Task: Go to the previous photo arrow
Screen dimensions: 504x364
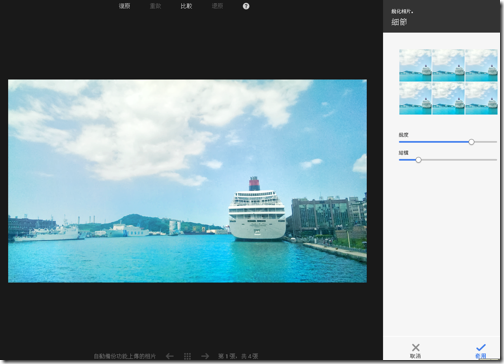Action: [169, 356]
